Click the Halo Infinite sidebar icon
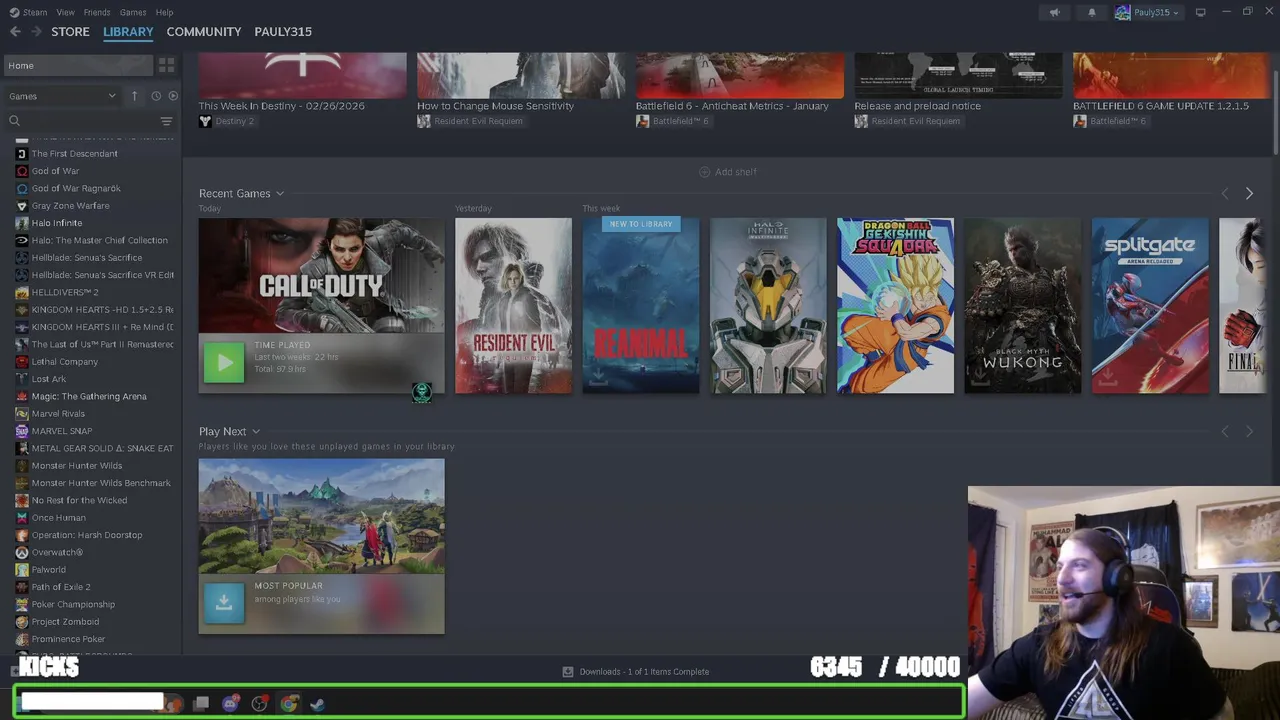Screen dimensions: 1280x720 (x=22, y=223)
